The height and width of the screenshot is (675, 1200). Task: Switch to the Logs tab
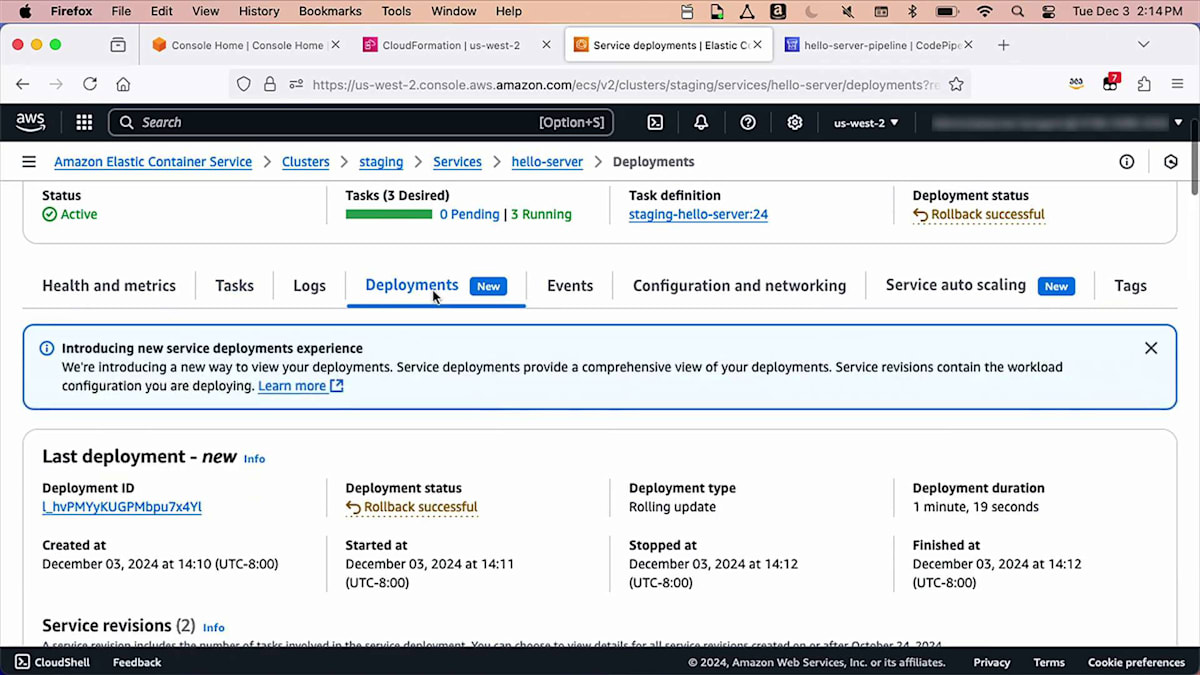(x=309, y=285)
